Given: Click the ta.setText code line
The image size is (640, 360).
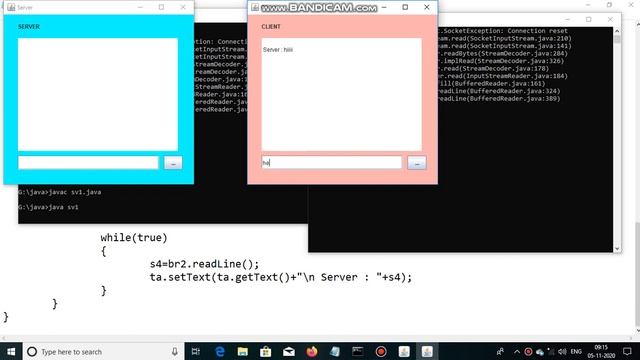Looking at the screenshot, I should [281, 277].
